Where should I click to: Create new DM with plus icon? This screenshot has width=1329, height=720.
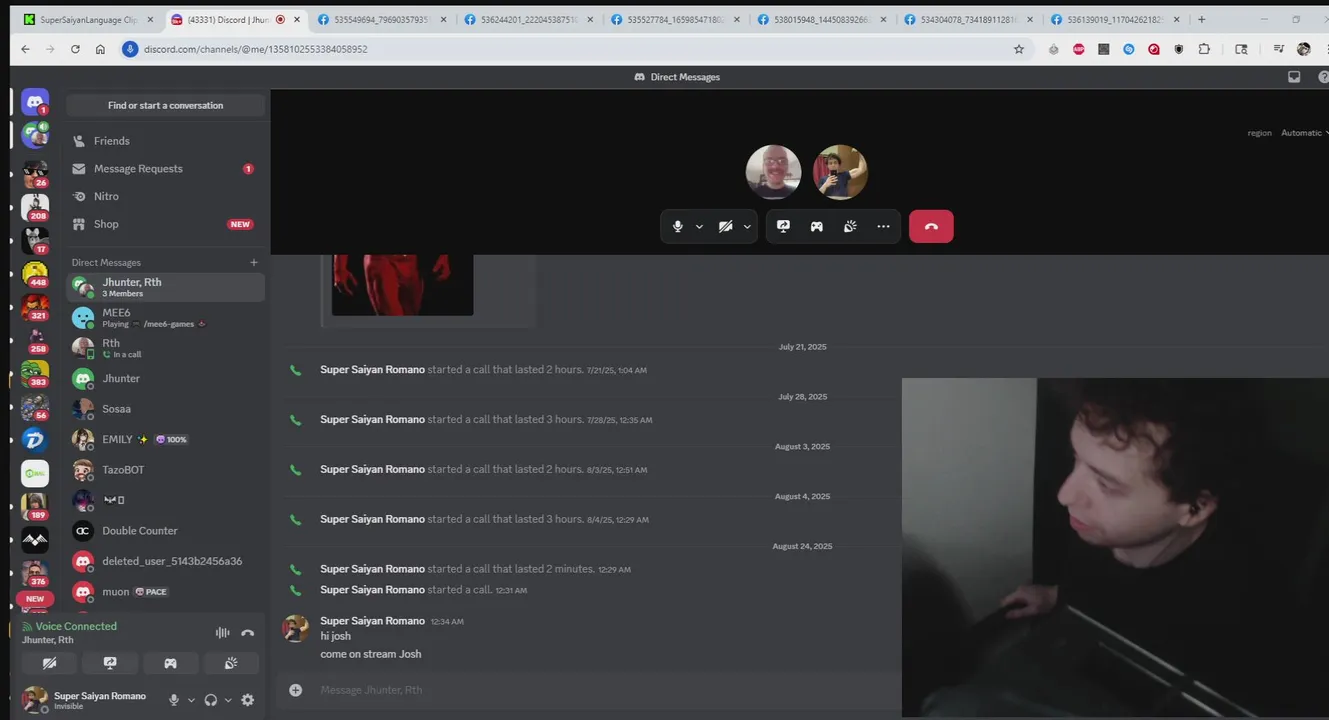click(x=254, y=262)
